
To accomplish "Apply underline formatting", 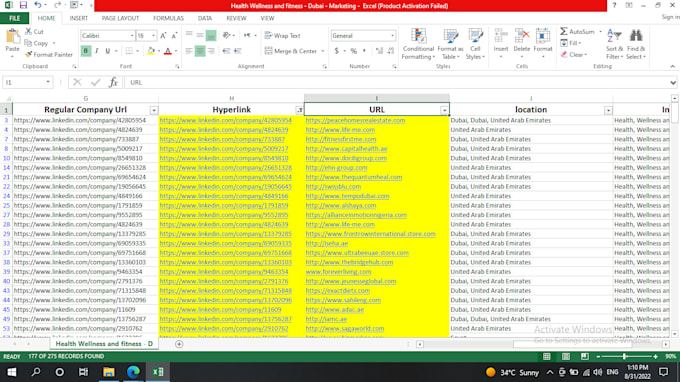I will 108,51.
